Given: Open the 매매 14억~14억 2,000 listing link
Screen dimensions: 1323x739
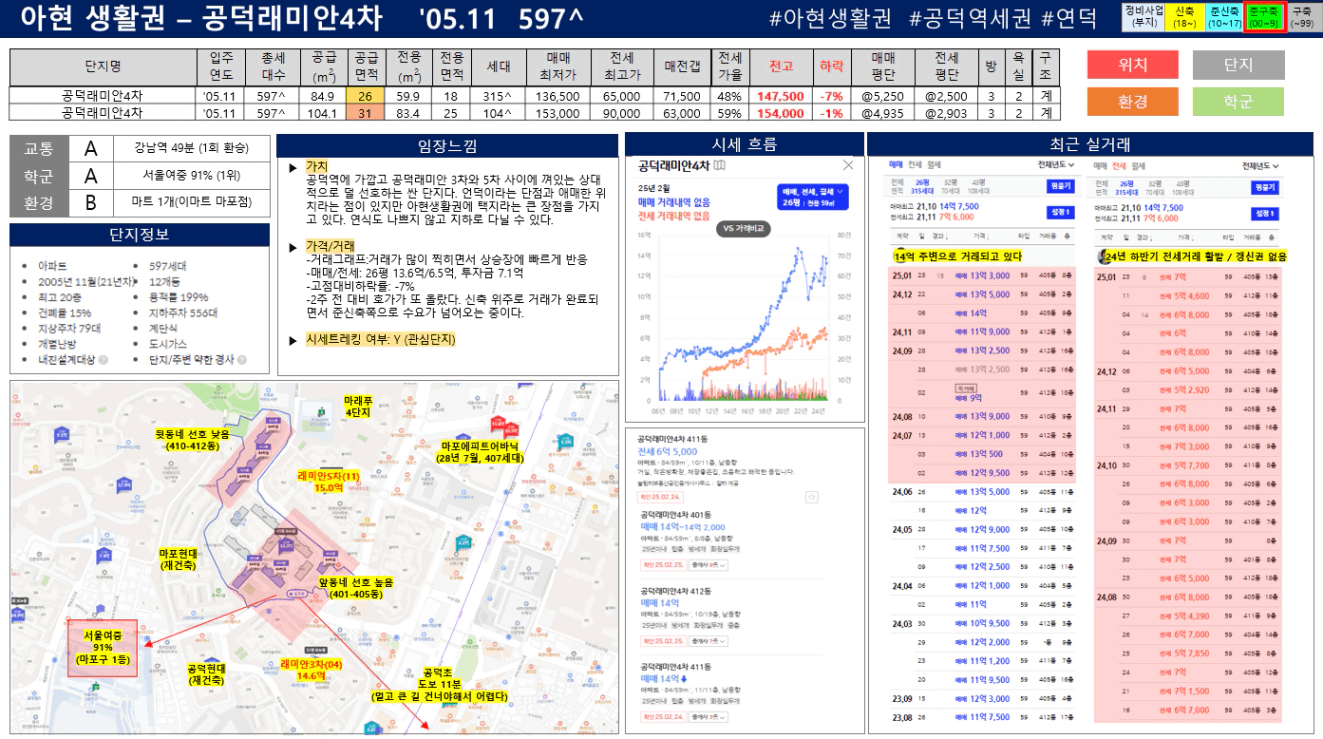Looking at the screenshot, I should pos(683,527).
